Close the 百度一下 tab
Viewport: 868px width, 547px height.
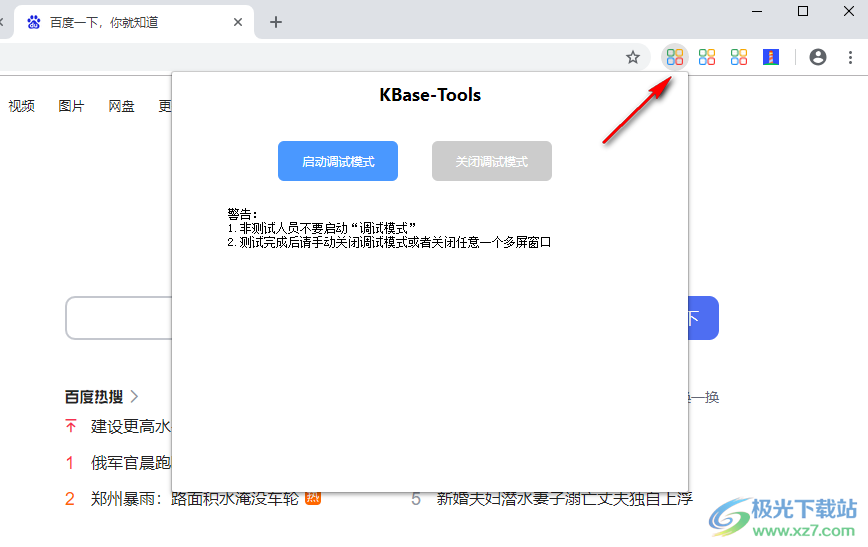click(238, 22)
